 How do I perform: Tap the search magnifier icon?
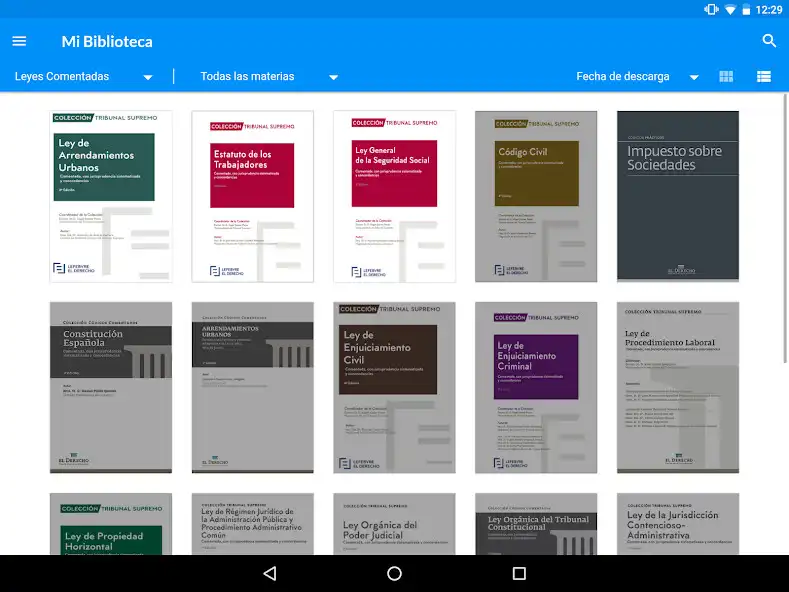[769, 41]
